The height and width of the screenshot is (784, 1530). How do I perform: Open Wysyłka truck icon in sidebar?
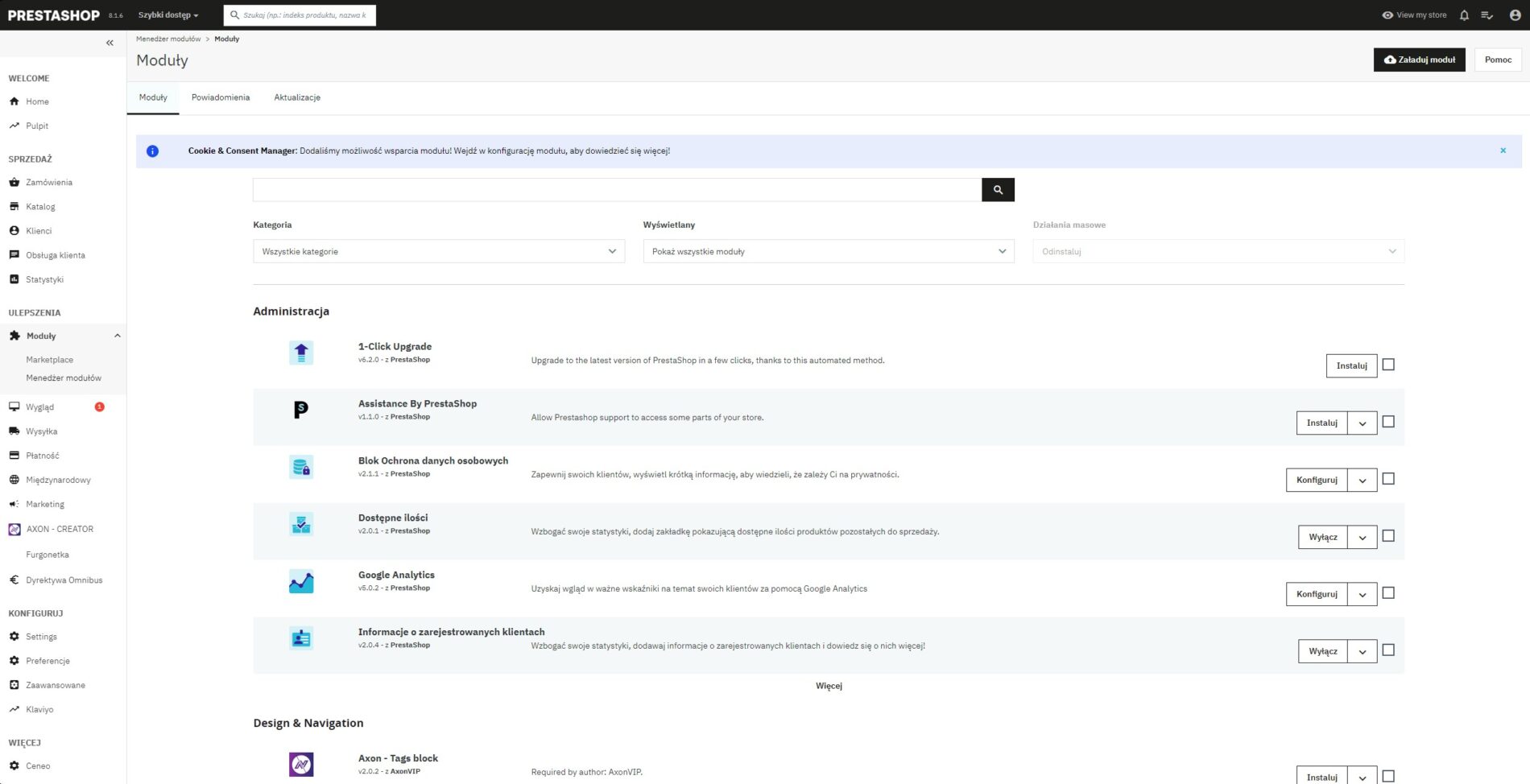pos(14,431)
